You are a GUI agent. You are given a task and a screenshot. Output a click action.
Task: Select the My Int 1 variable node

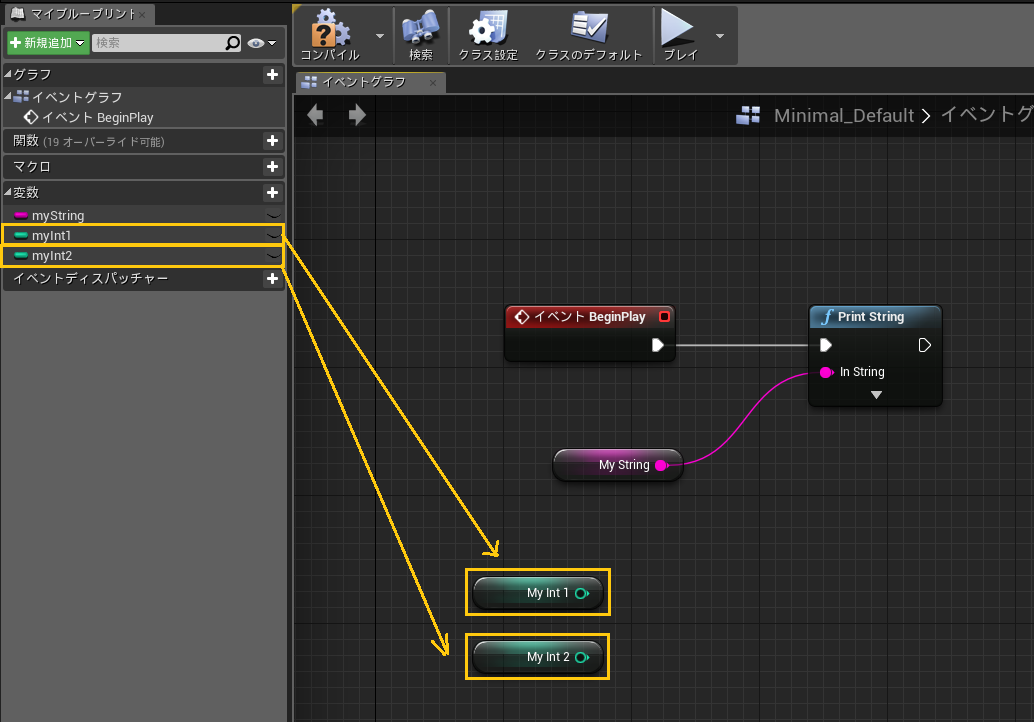[538, 593]
